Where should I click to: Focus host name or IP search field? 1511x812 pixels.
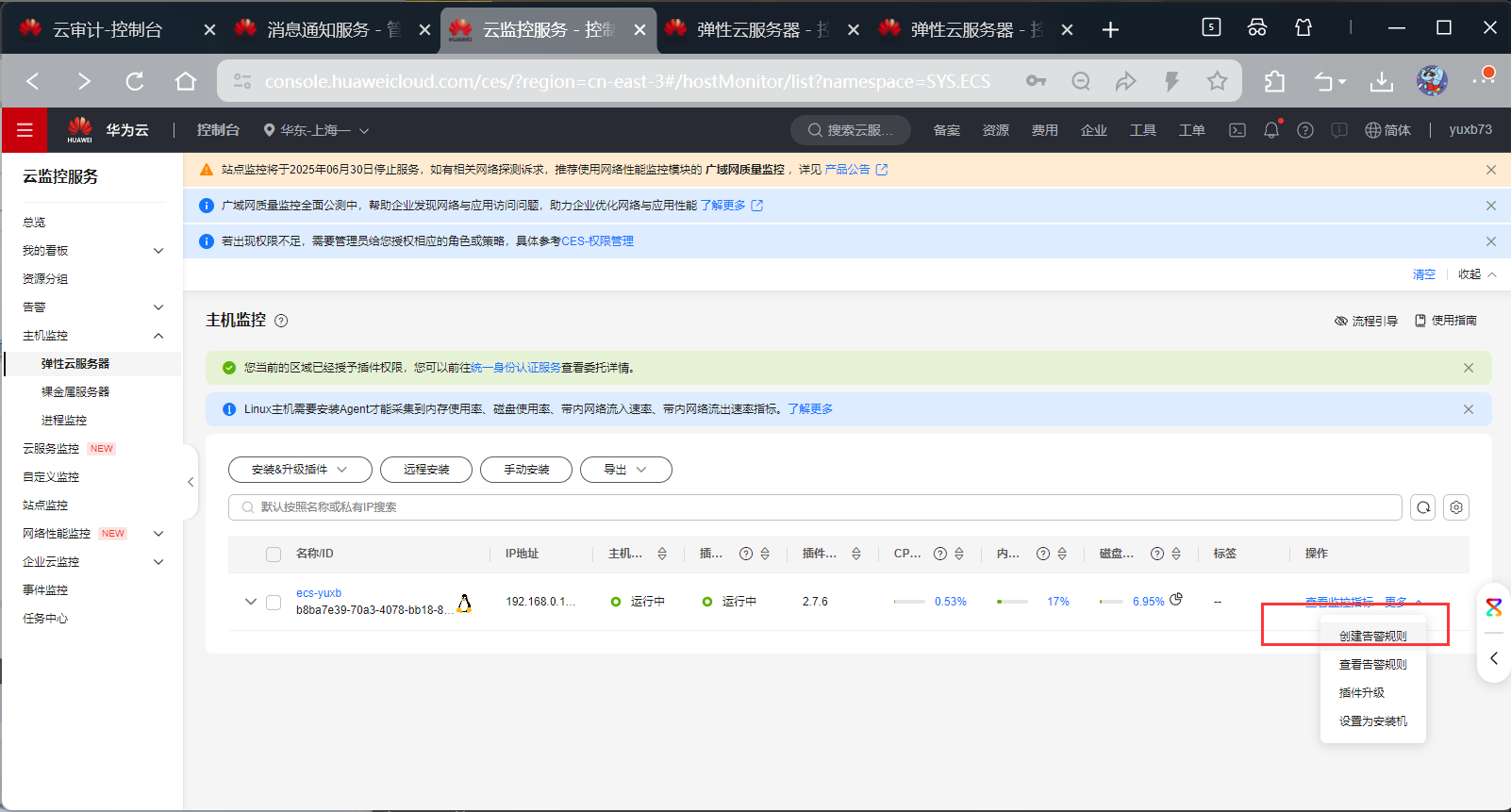tap(815, 507)
